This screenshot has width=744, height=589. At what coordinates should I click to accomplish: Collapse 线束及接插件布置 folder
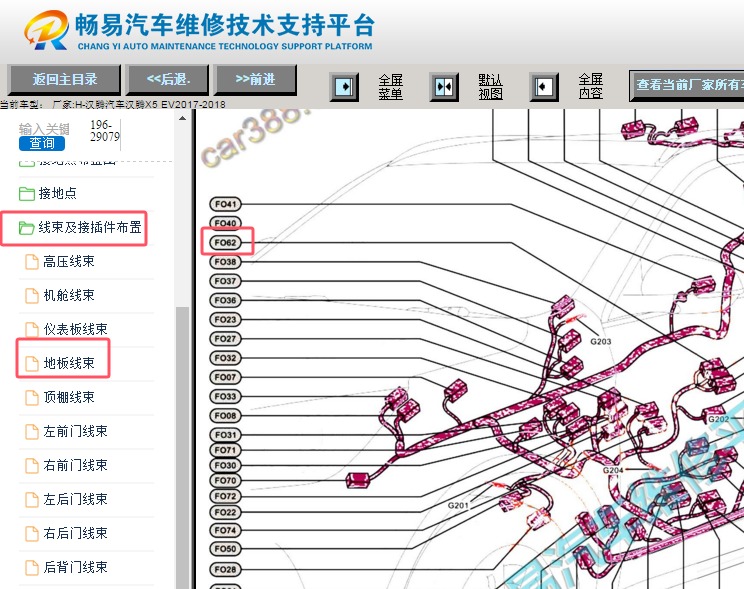coord(90,227)
